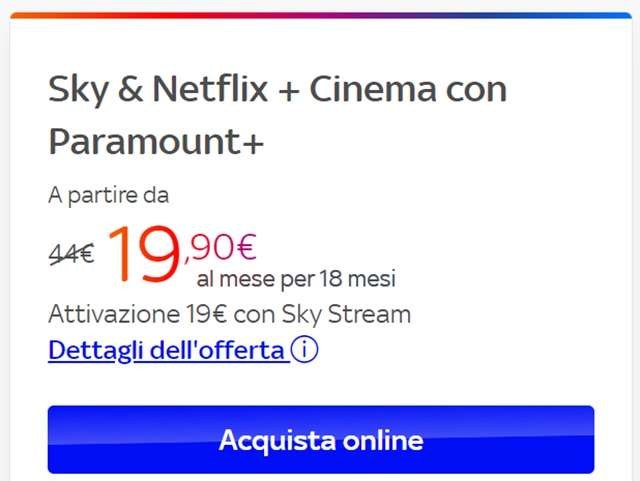Screen dimensions: 640x481
Task: Open the Dettagli dell'offerta link
Action: coord(183,350)
